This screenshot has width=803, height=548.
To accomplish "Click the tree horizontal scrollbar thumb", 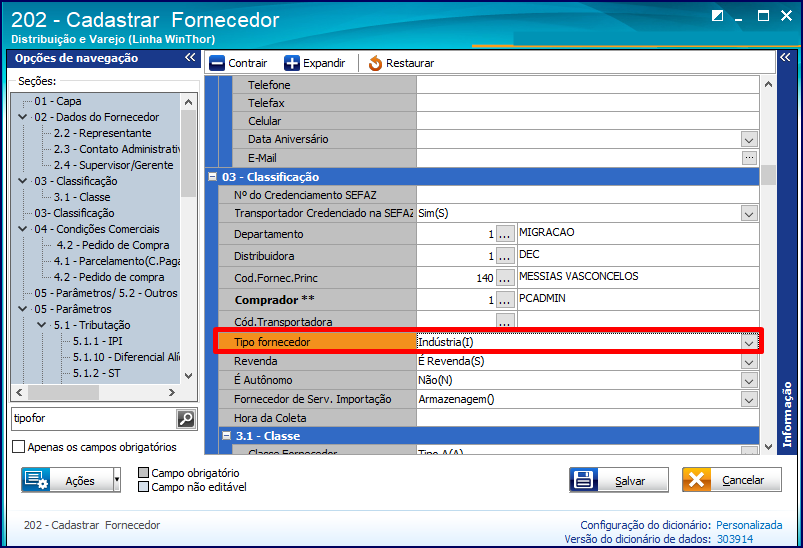I will (x=64, y=392).
